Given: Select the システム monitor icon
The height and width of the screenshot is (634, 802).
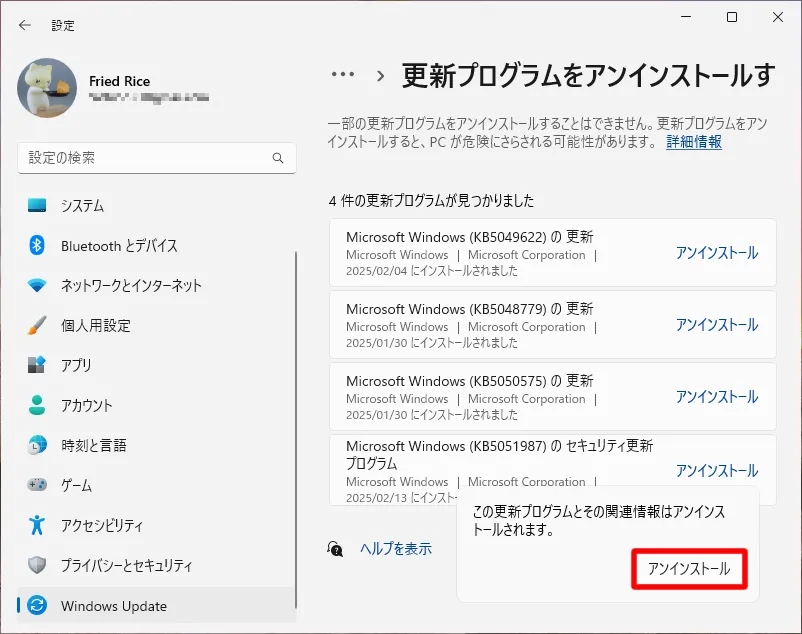Looking at the screenshot, I should pyautogui.click(x=37, y=205).
